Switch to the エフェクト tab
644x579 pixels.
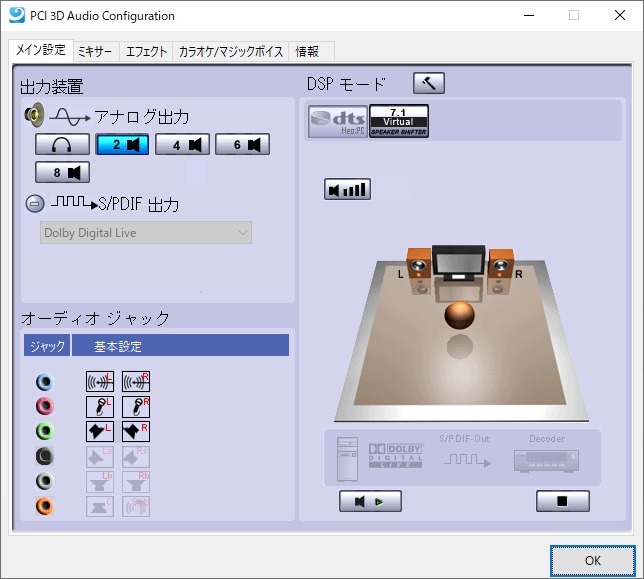146,51
